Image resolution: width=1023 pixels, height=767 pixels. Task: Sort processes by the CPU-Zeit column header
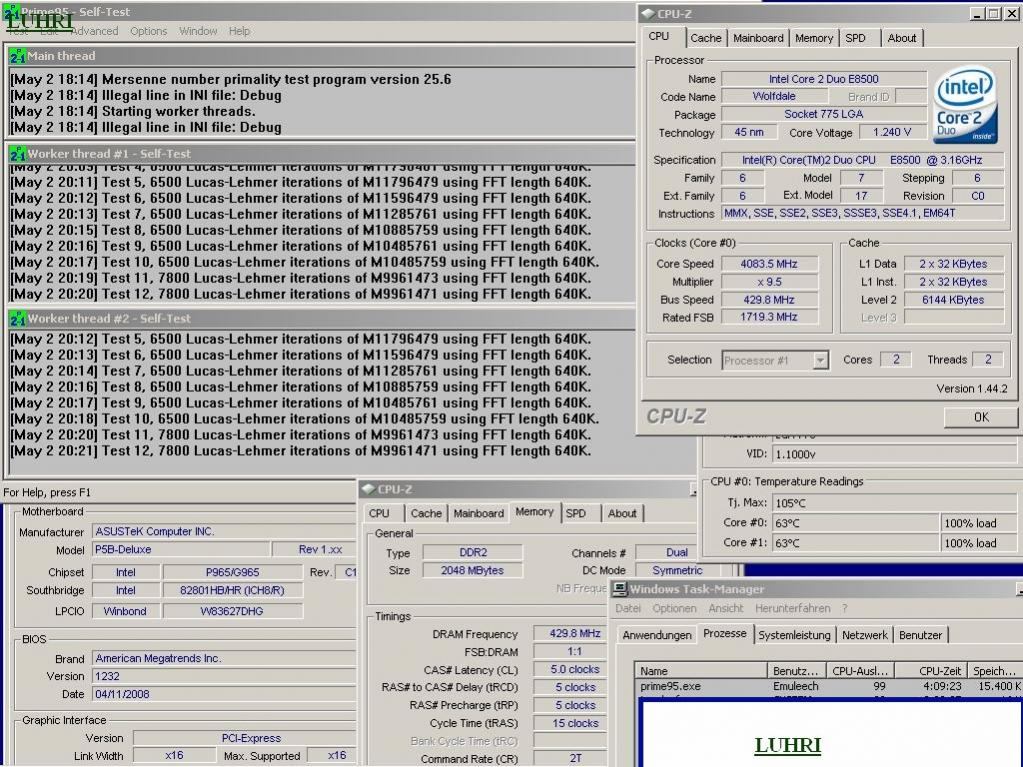[x=931, y=670]
